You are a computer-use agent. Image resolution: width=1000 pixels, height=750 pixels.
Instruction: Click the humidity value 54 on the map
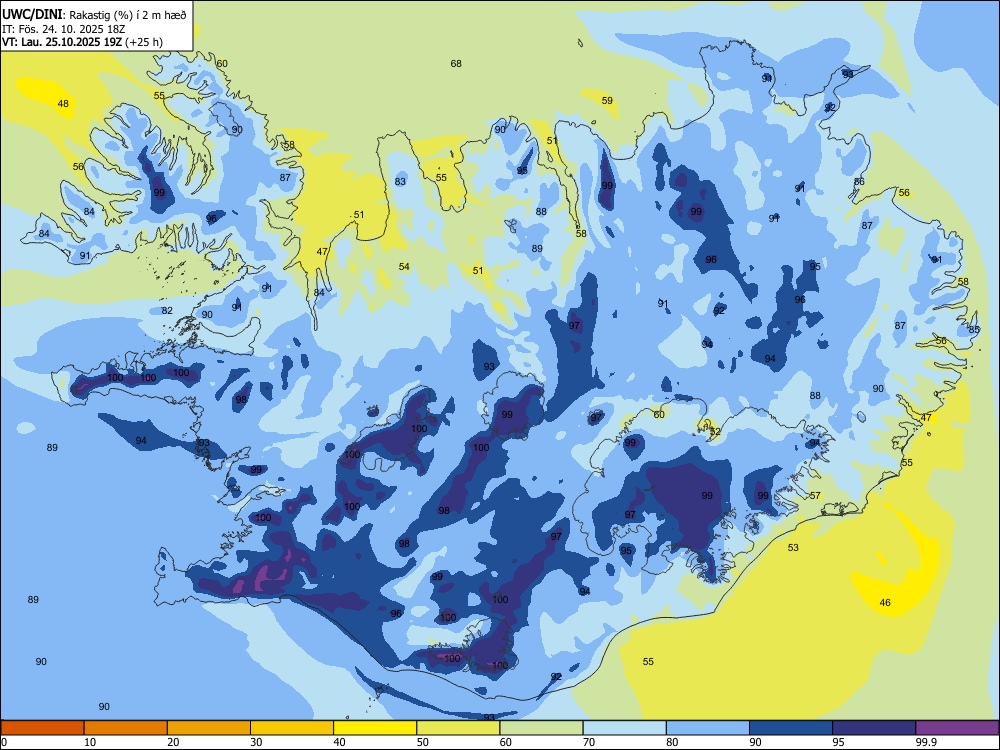pyautogui.click(x=404, y=267)
